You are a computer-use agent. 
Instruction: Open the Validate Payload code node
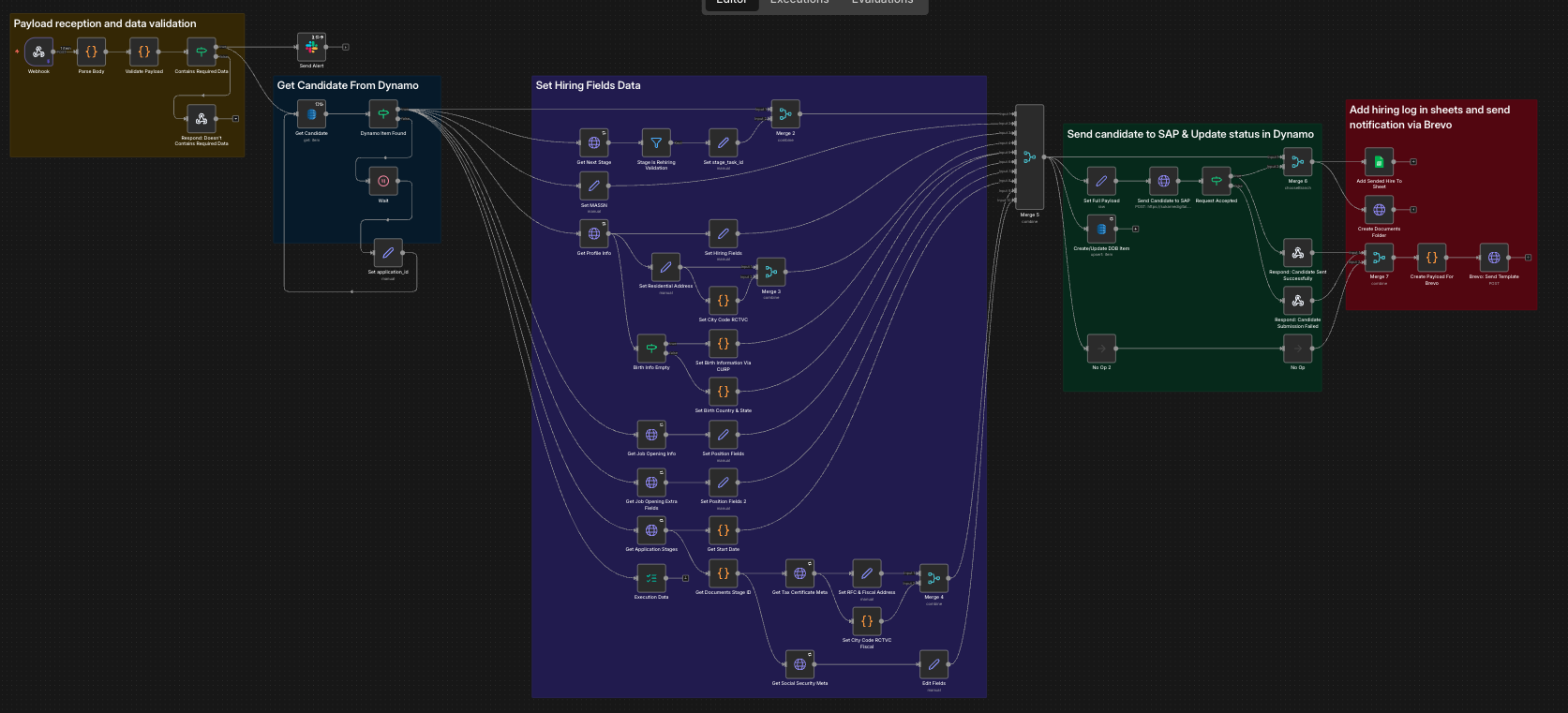pyautogui.click(x=143, y=52)
